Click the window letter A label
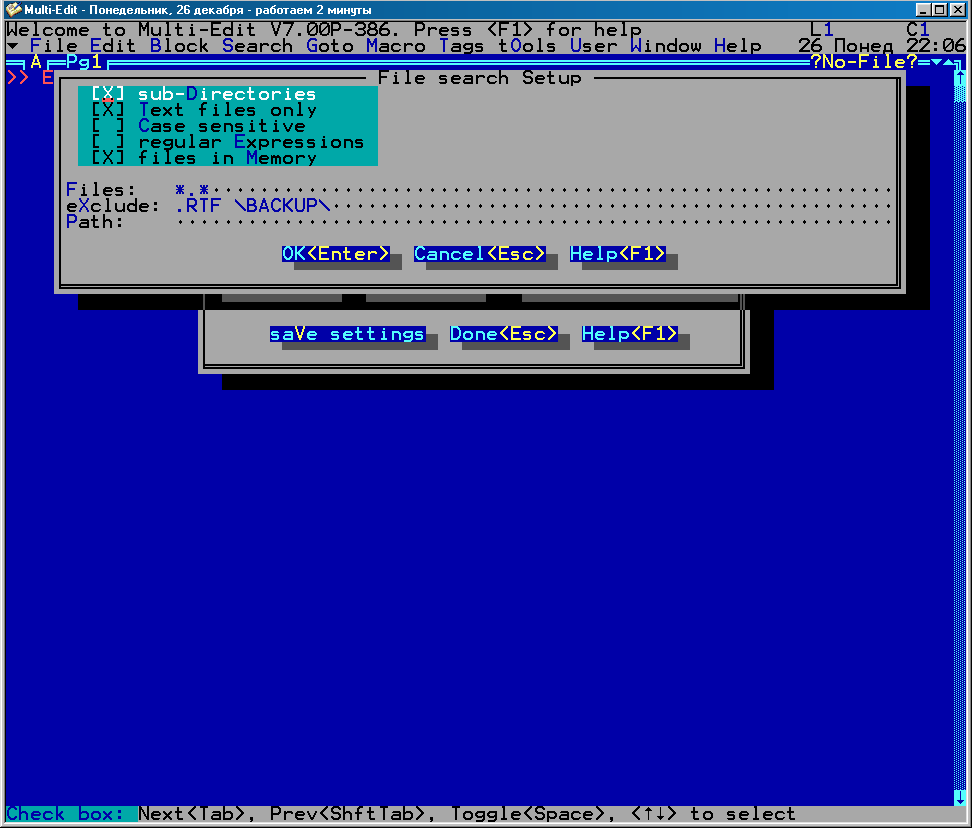 pyautogui.click(x=36, y=62)
